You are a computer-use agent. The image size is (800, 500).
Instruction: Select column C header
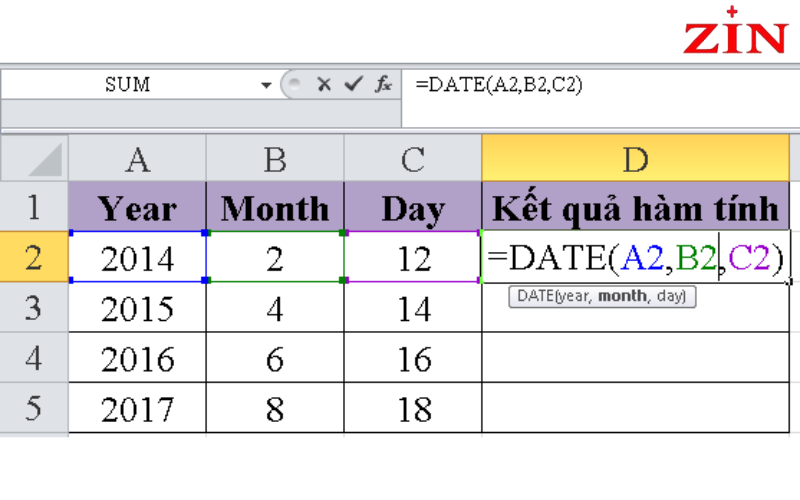413,159
